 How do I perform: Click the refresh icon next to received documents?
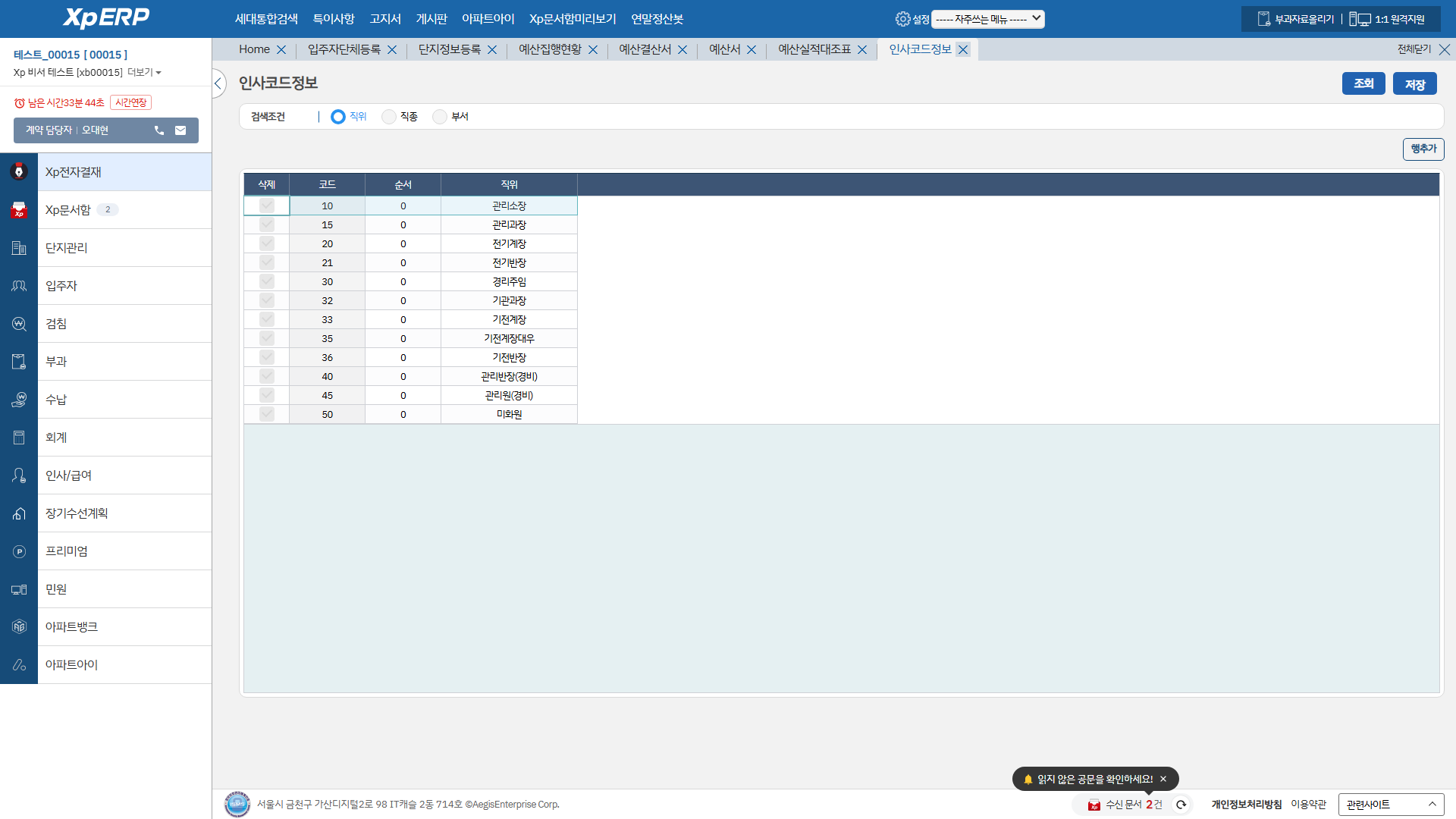(1181, 805)
